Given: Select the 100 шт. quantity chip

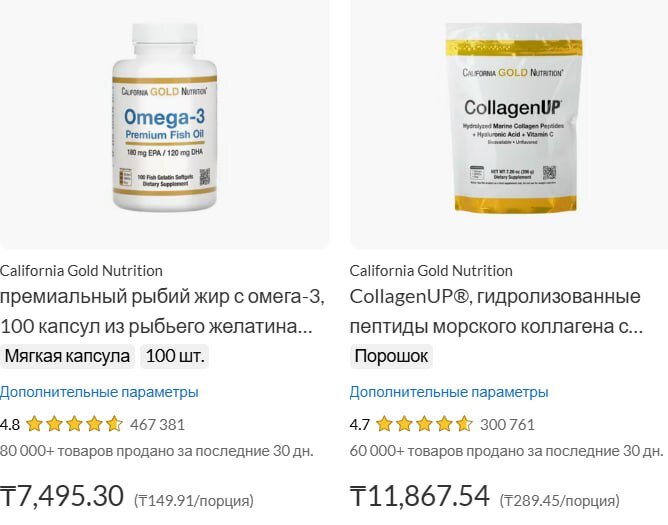Looking at the screenshot, I should coord(175,356).
